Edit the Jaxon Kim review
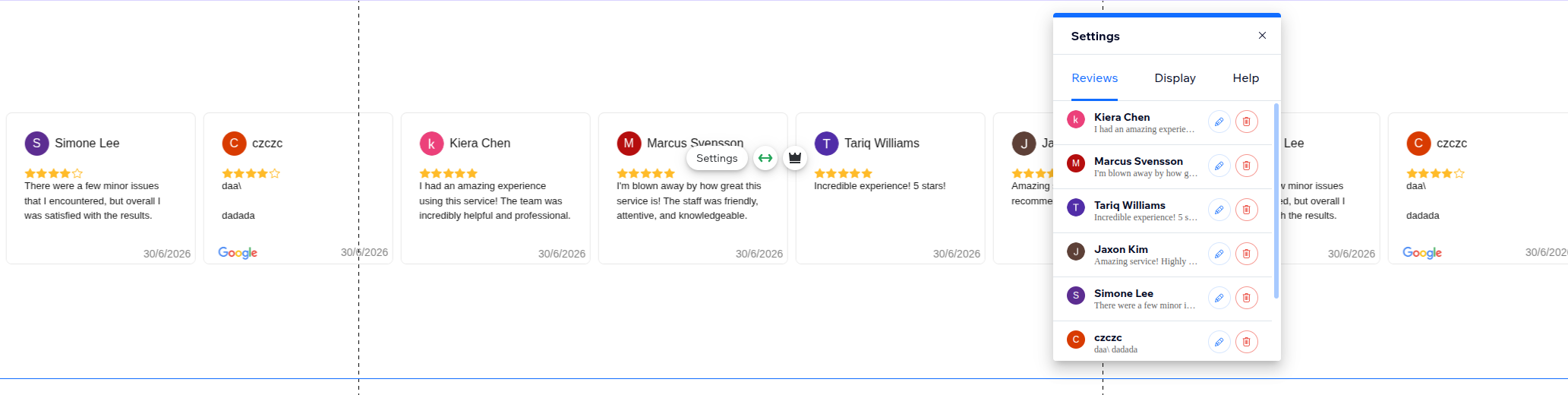Image resolution: width=1568 pixels, height=395 pixels. pyautogui.click(x=1219, y=254)
